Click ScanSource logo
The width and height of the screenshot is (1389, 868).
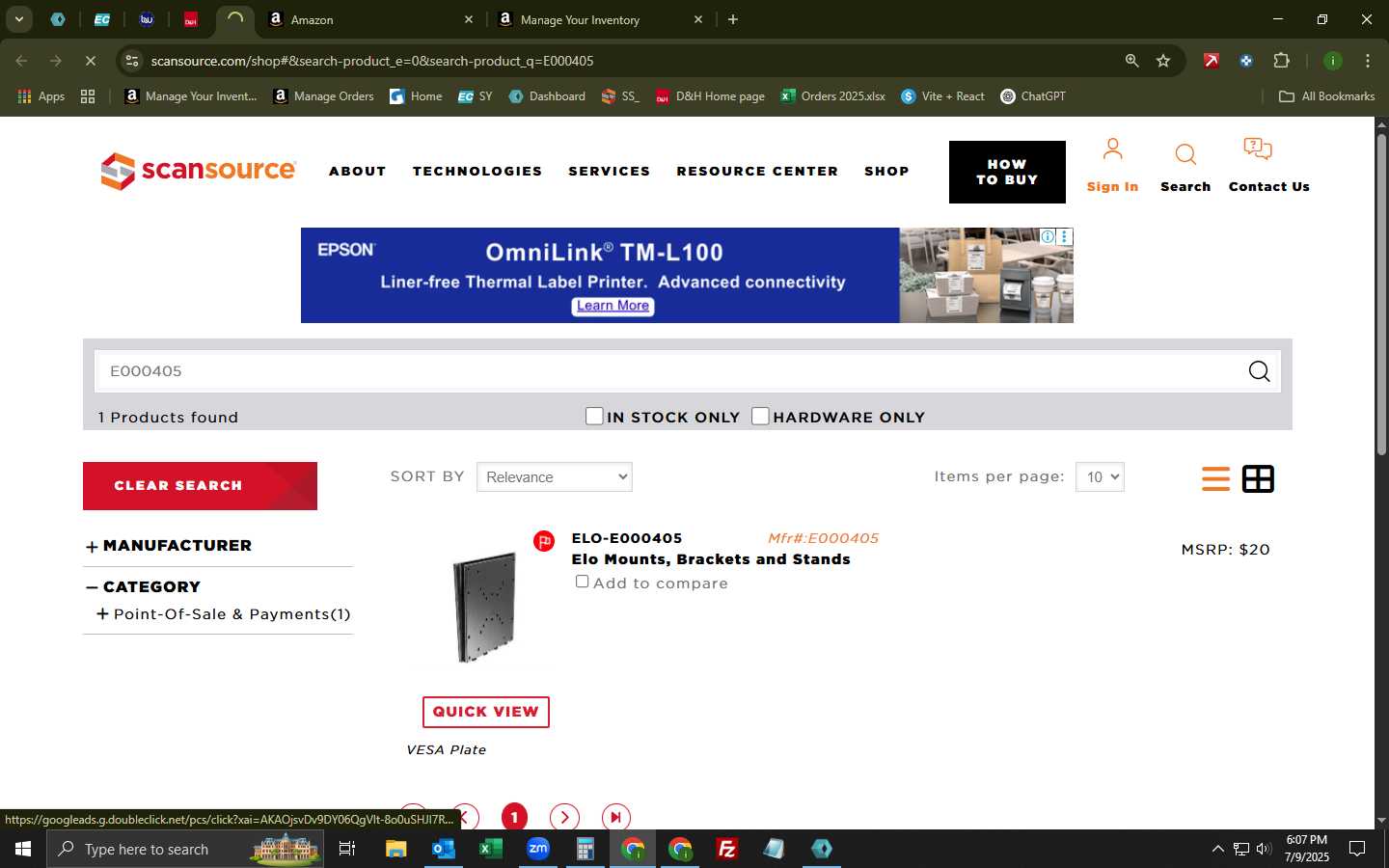199,171
